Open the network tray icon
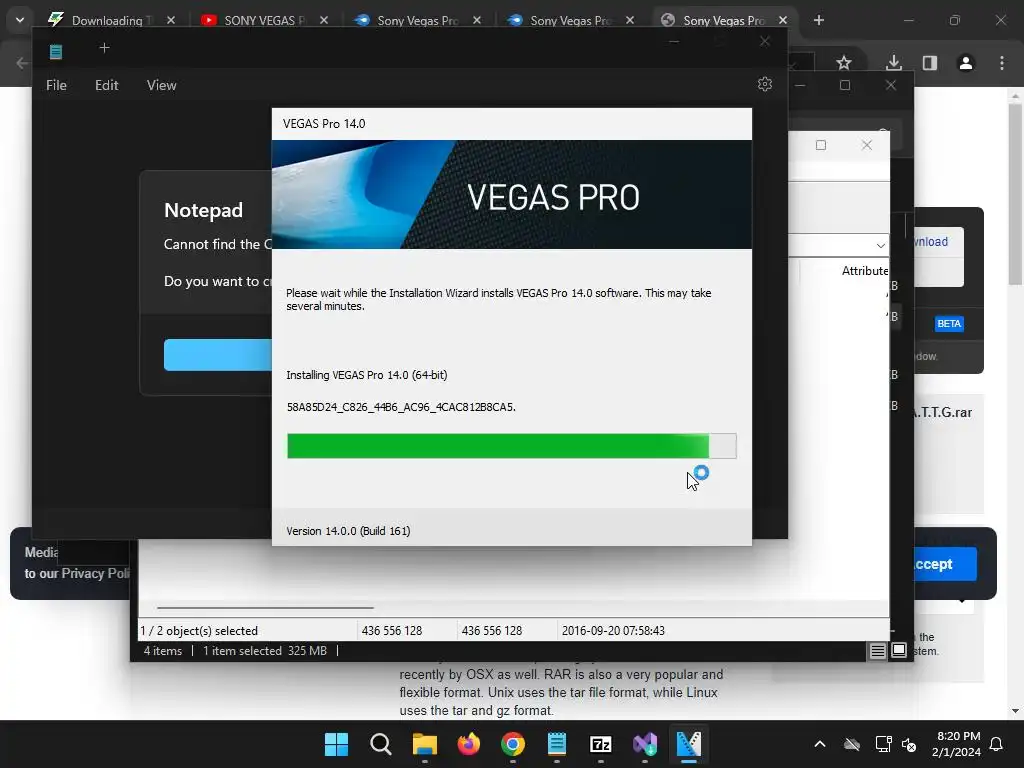The height and width of the screenshot is (768, 1024). (883, 744)
